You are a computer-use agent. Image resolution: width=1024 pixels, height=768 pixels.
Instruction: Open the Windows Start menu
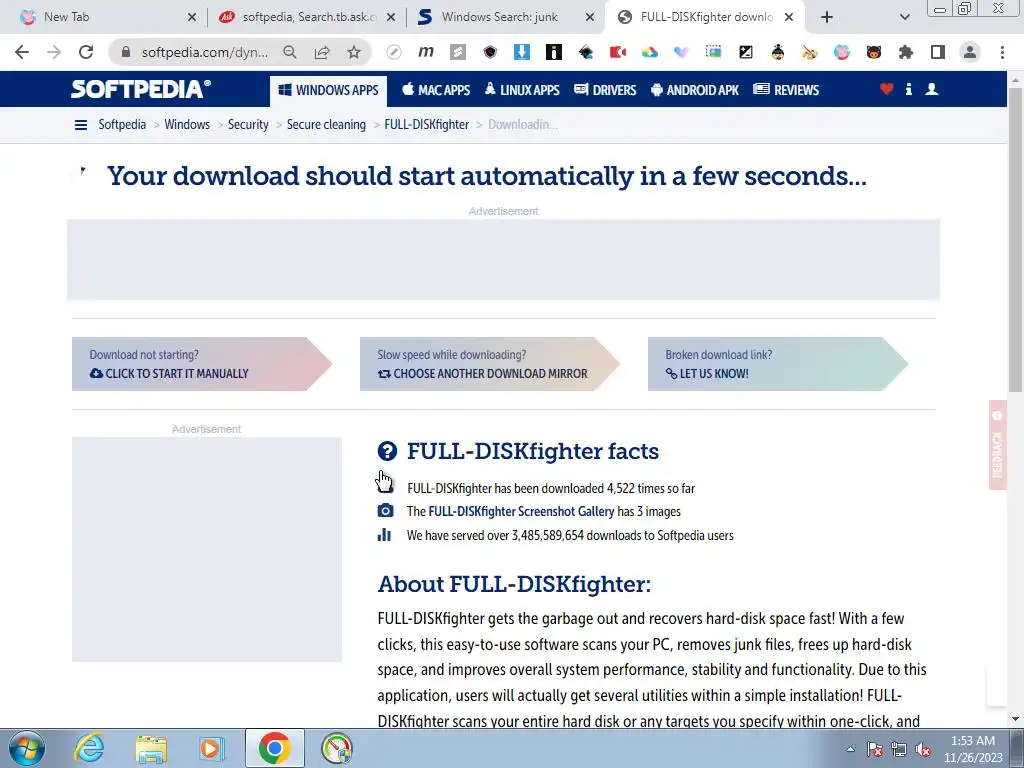pos(27,748)
